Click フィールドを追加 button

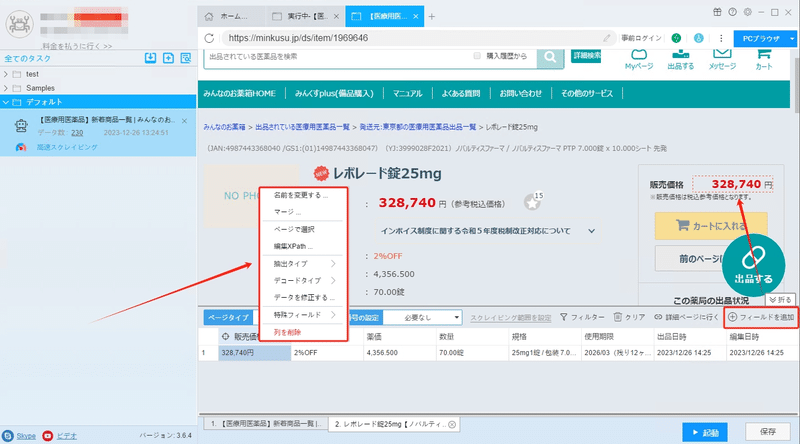click(x=761, y=317)
